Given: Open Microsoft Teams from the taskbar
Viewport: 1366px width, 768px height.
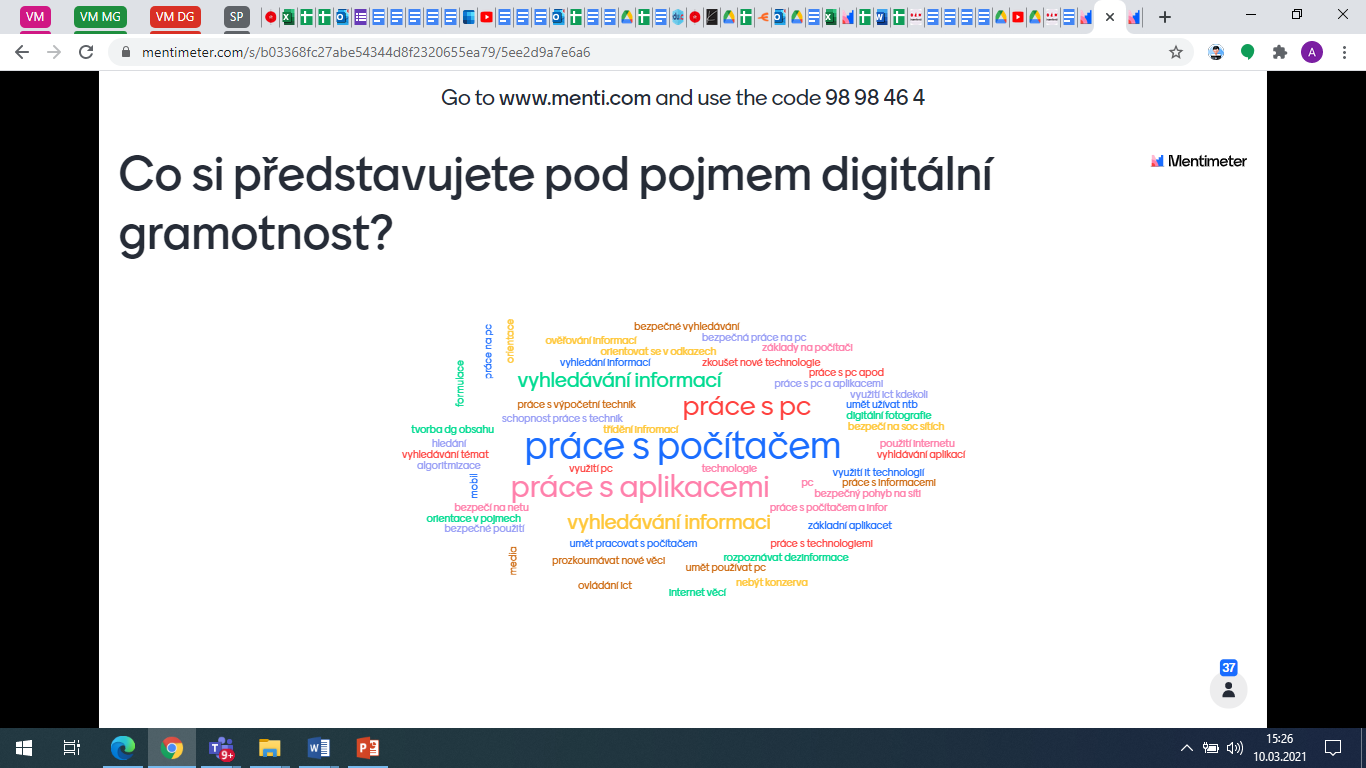Looking at the screenshot, I should point(221,747).
